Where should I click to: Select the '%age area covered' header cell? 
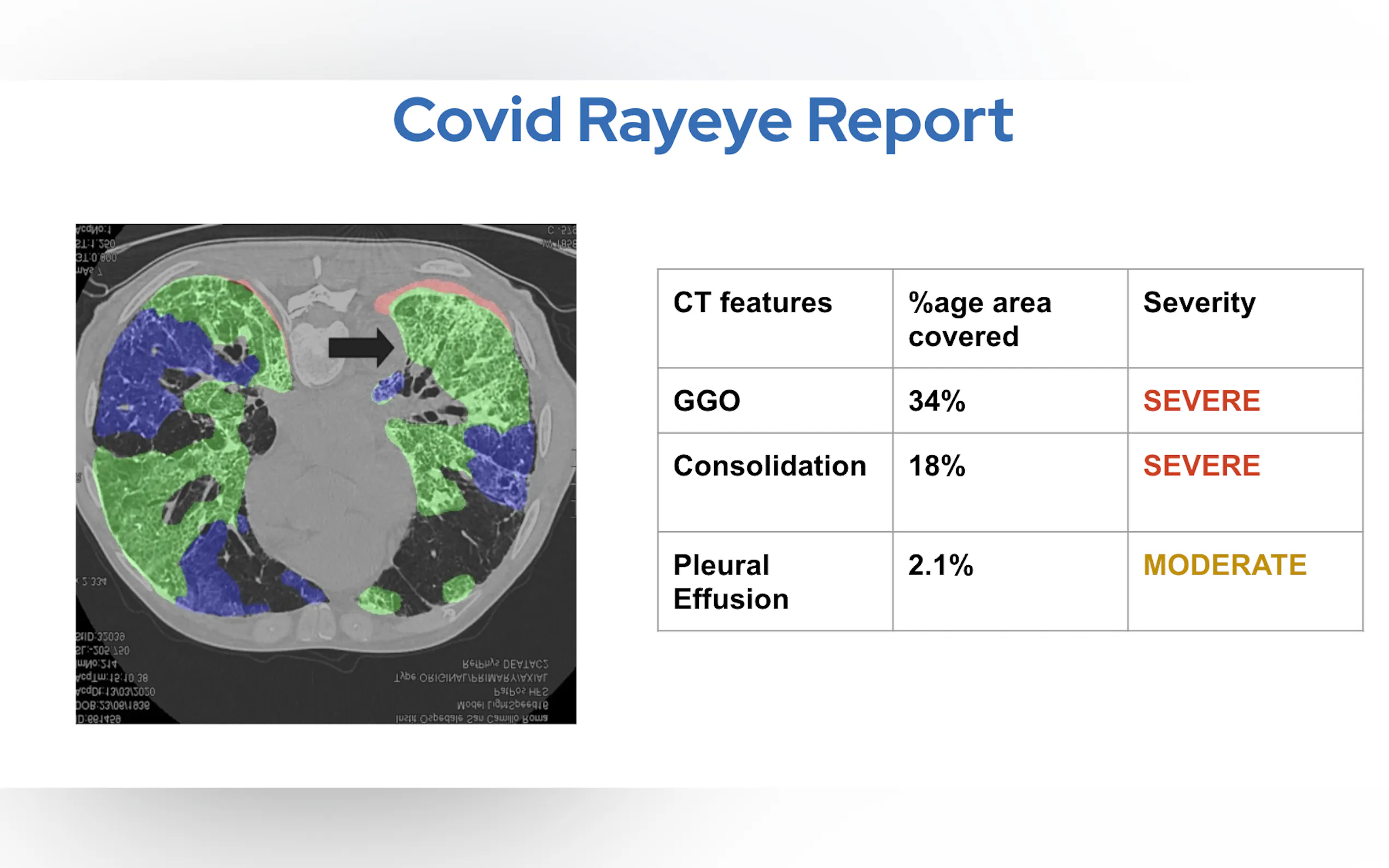(x=979, y=319)
